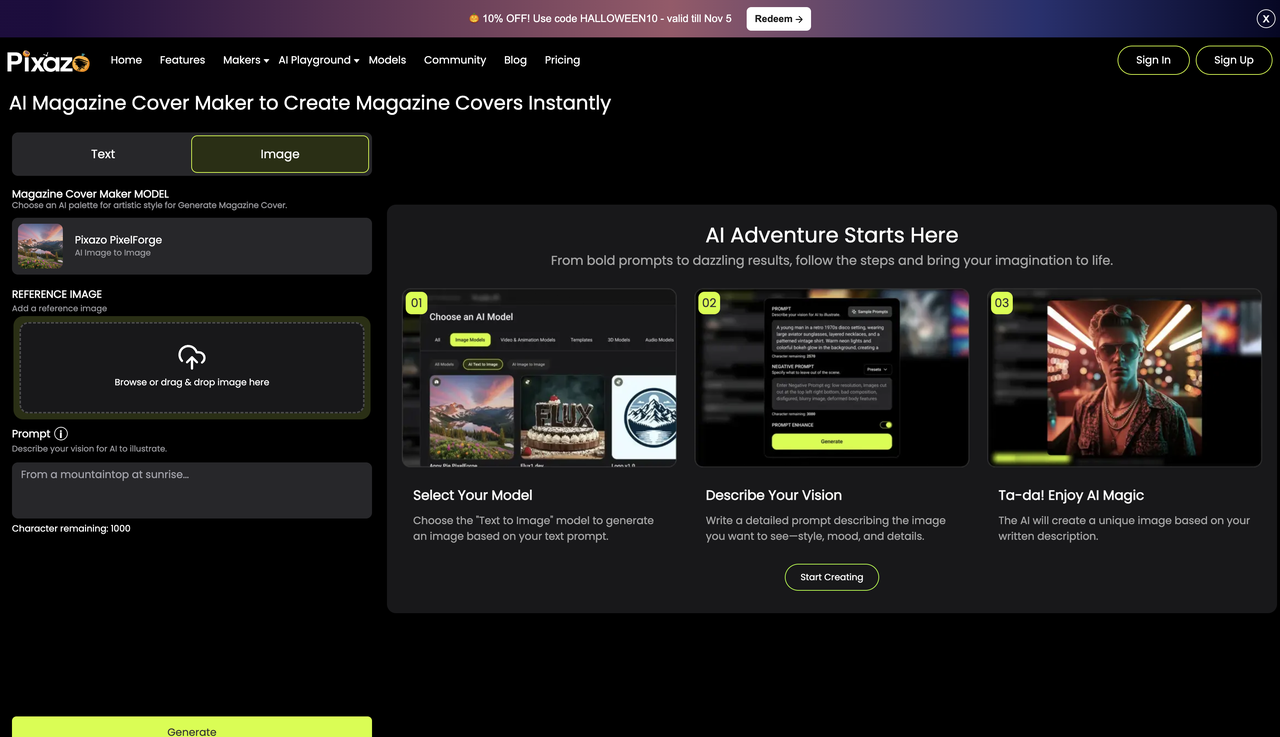The image size is (1280, 737).
Task: Open the Blog
Action: click(x=515, y=60)
